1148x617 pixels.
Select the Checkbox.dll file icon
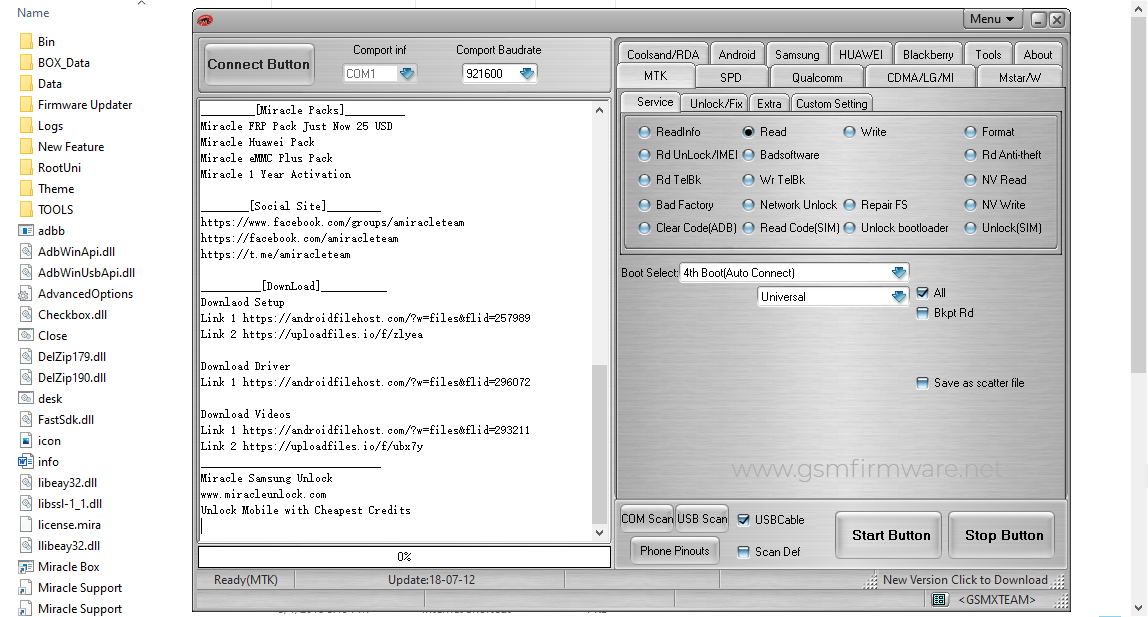(x=26, y=315)
